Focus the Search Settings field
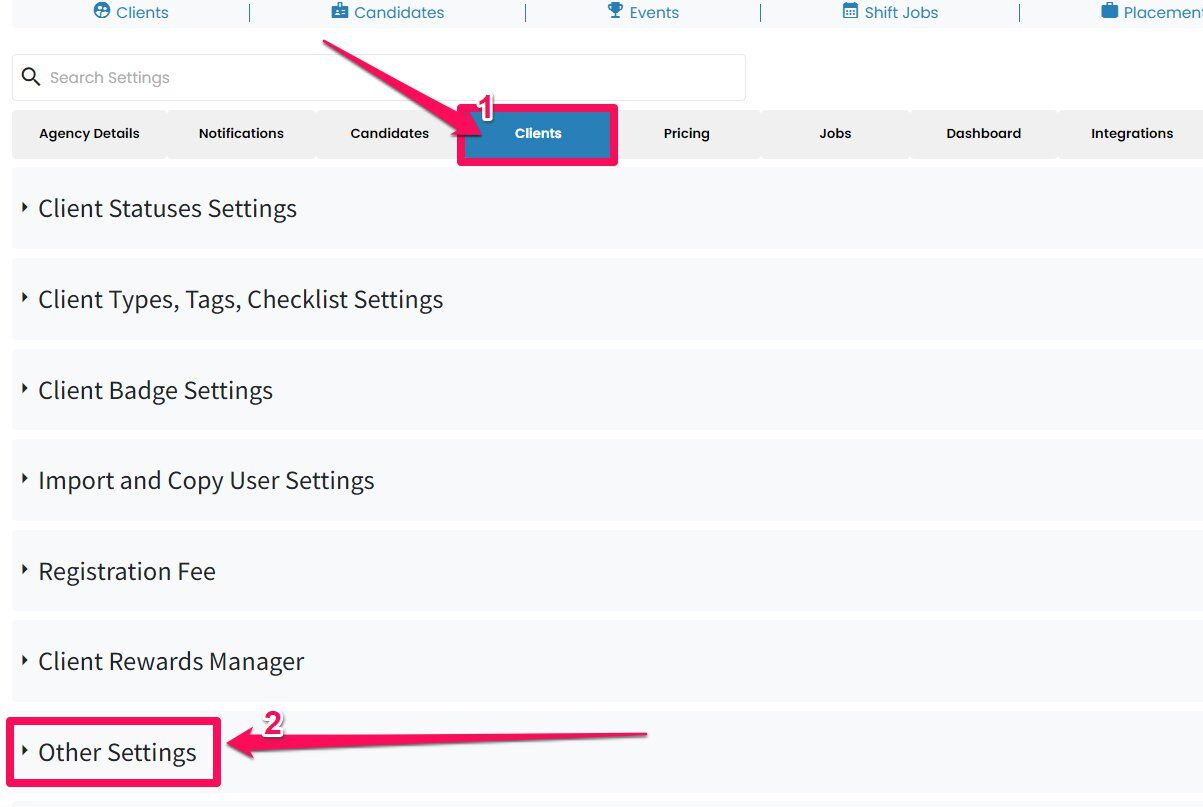This screenshot has width=1203, height=807. tap(379, 77)
